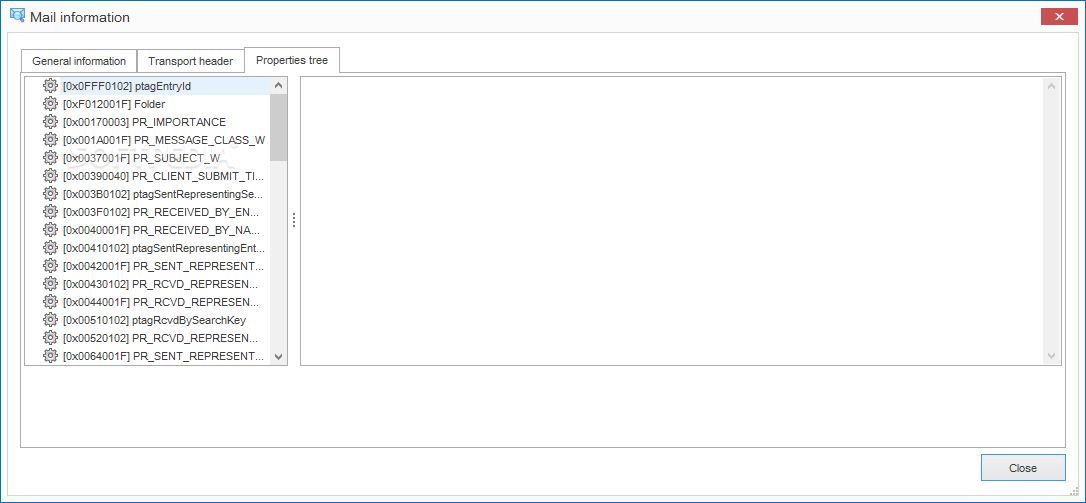Image resolution: width=1086 pixels, height=503 pixels.
Task: Click inside the empty property value pane
Action: click(672, 221)
